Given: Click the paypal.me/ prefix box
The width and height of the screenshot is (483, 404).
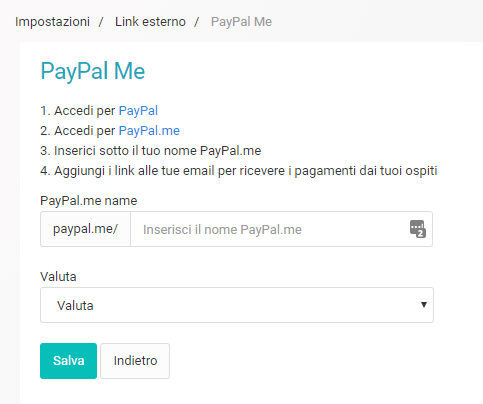Looking at the screenshot, I should [85, 229].
